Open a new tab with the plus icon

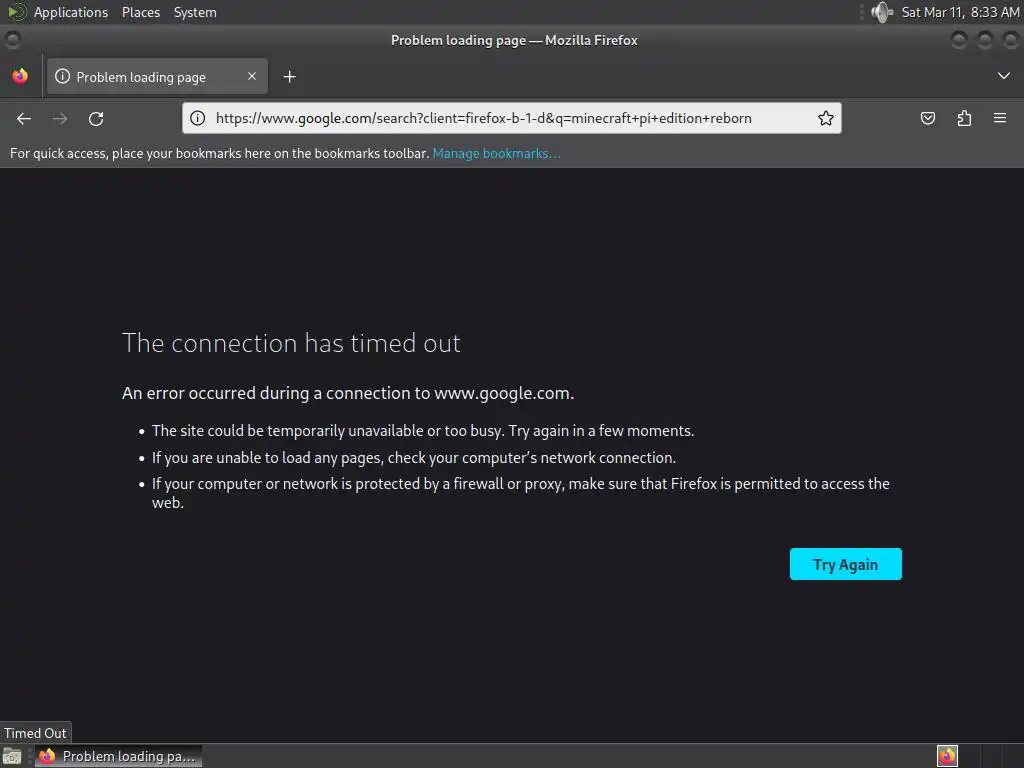click(x=289, y=77)
